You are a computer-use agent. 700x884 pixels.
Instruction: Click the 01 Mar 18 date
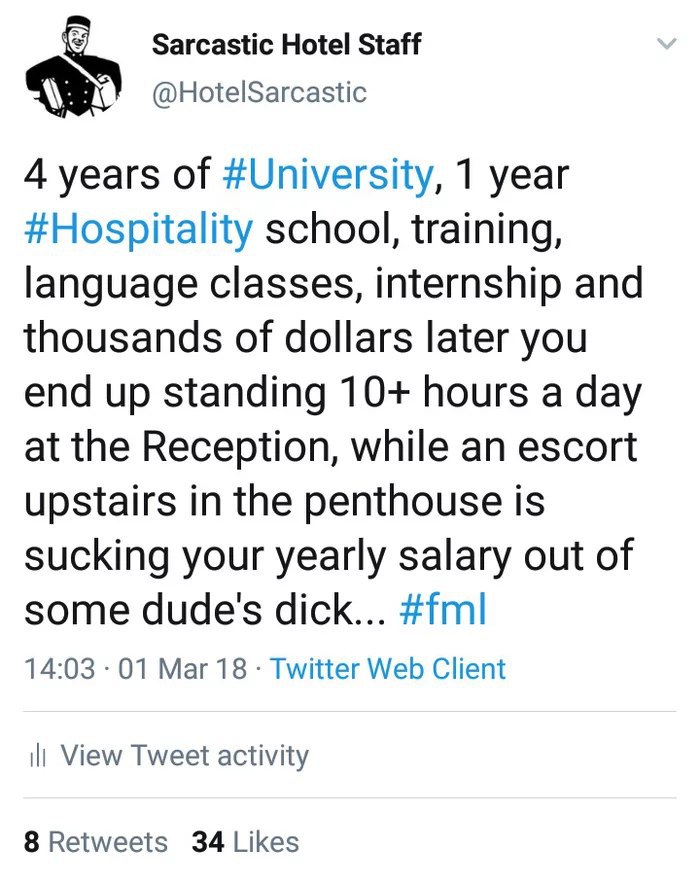(x=182, y=668)
